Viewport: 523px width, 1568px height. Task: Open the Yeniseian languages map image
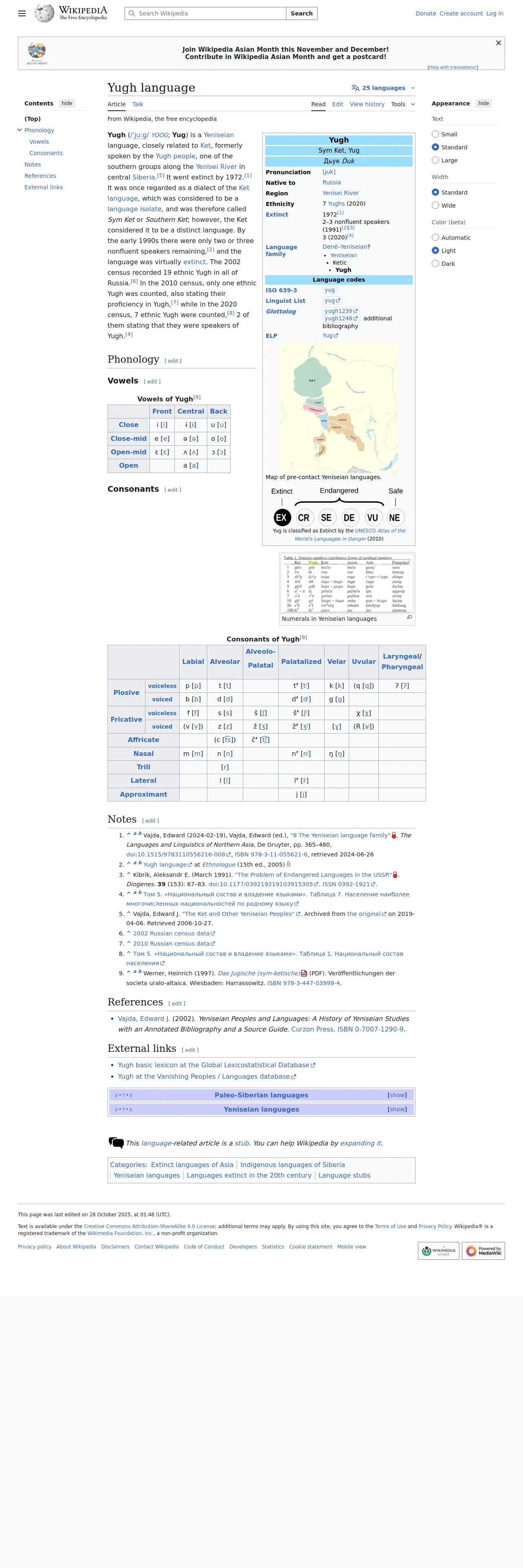click(338, 408)
